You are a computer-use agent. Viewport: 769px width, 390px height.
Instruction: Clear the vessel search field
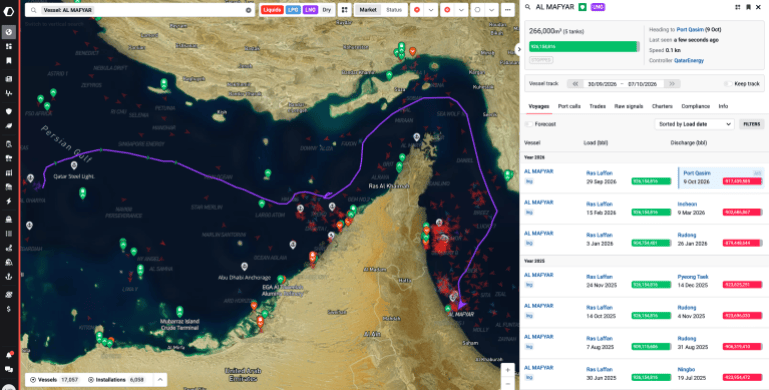click(248, 10)
